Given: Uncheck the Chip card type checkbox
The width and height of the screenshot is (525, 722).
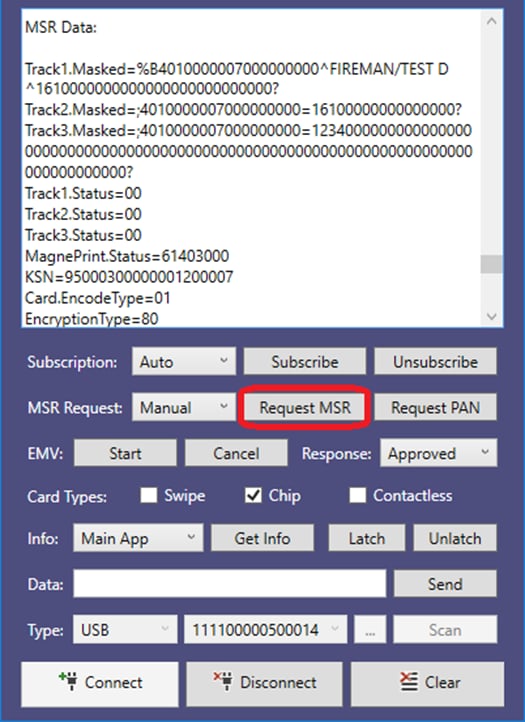Looking at the screenshot, I should [253, 496].
